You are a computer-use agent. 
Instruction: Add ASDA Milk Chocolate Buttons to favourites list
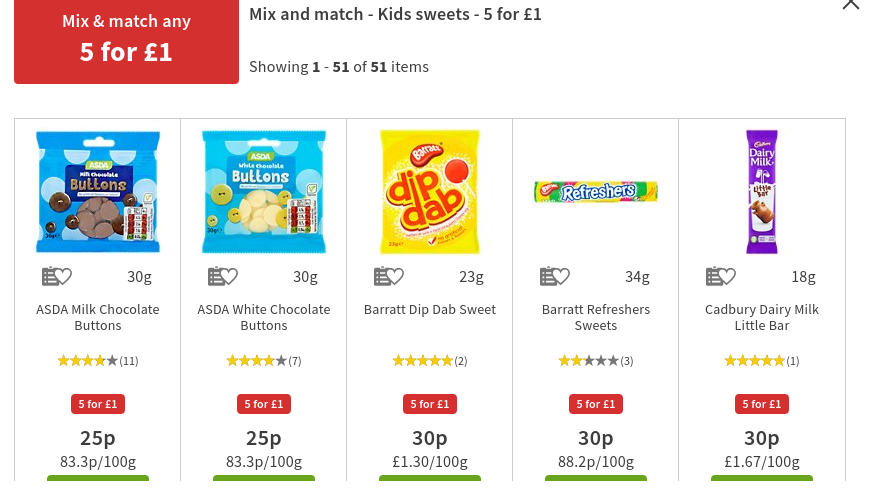(57, 277)
